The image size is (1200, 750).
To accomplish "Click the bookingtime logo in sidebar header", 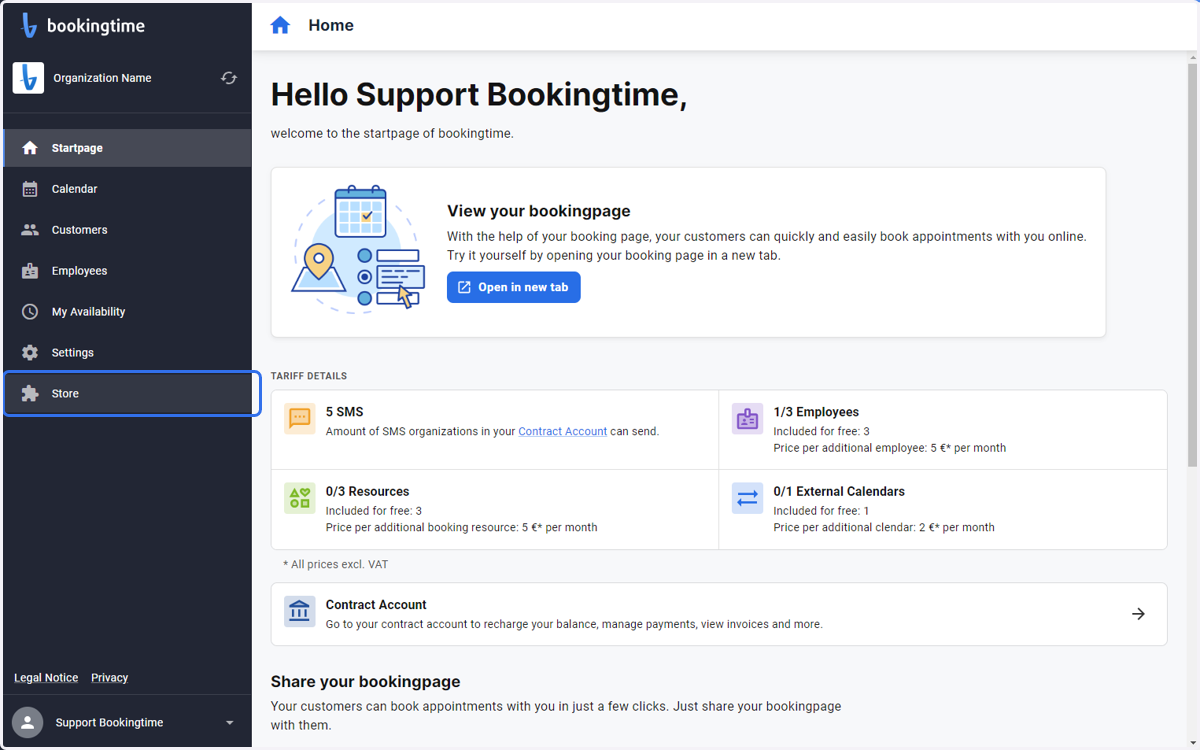I will tap(83, 26).
